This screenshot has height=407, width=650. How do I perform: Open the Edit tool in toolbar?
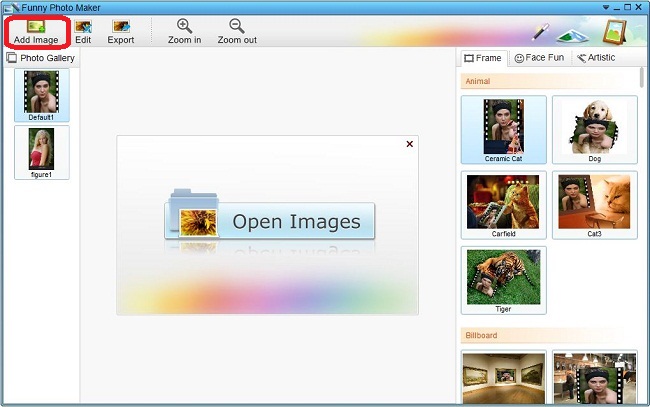(83, 32)
